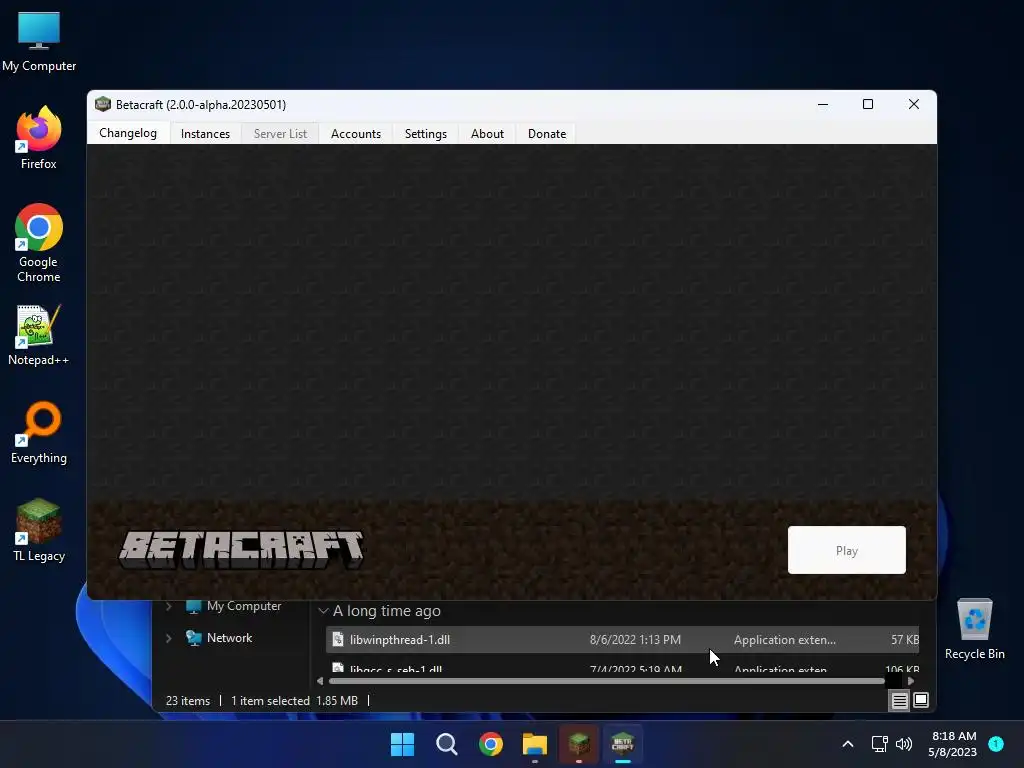Open the notification badge in the taskbar
The width and height of the screenshot is (1024, 768).
tap(996, 744)
